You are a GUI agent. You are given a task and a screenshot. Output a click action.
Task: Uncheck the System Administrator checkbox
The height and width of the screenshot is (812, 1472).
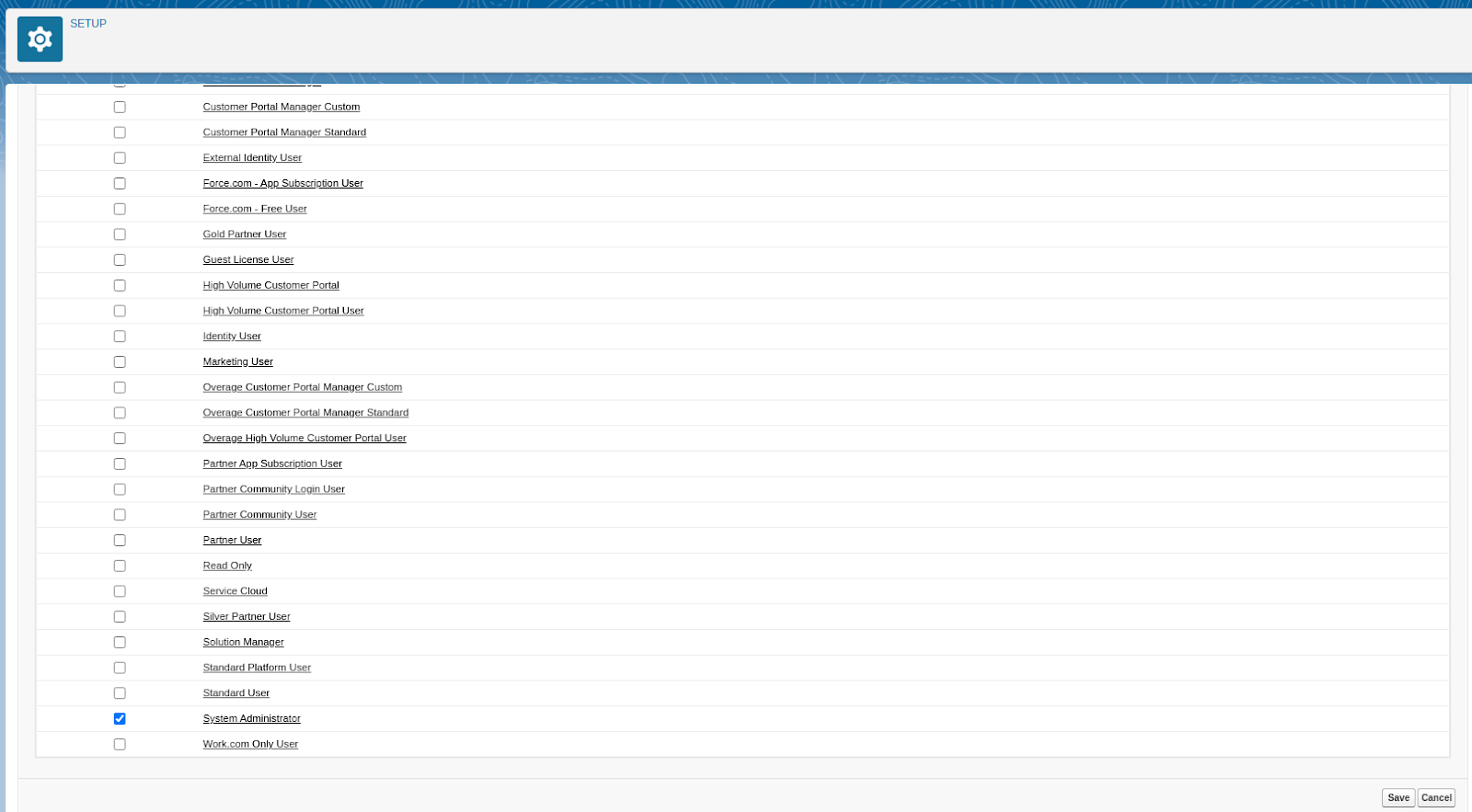coord(120,719)
